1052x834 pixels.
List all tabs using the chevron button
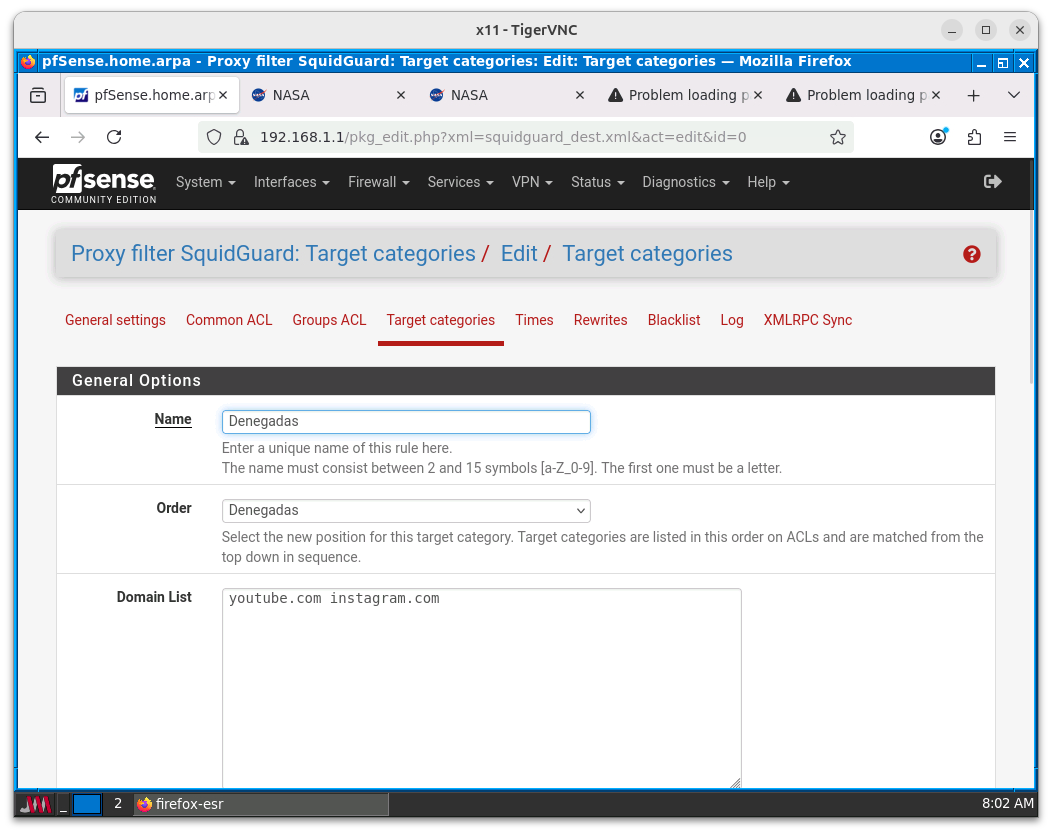pos(1013,95)
